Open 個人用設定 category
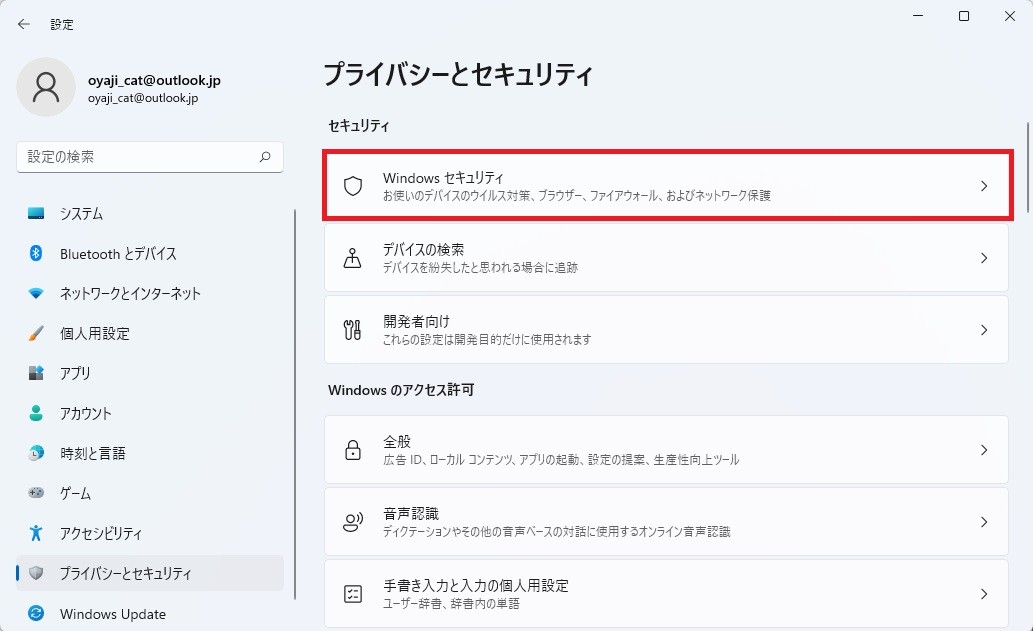The width and height of the screenshot is (1033, 631). 150,333
